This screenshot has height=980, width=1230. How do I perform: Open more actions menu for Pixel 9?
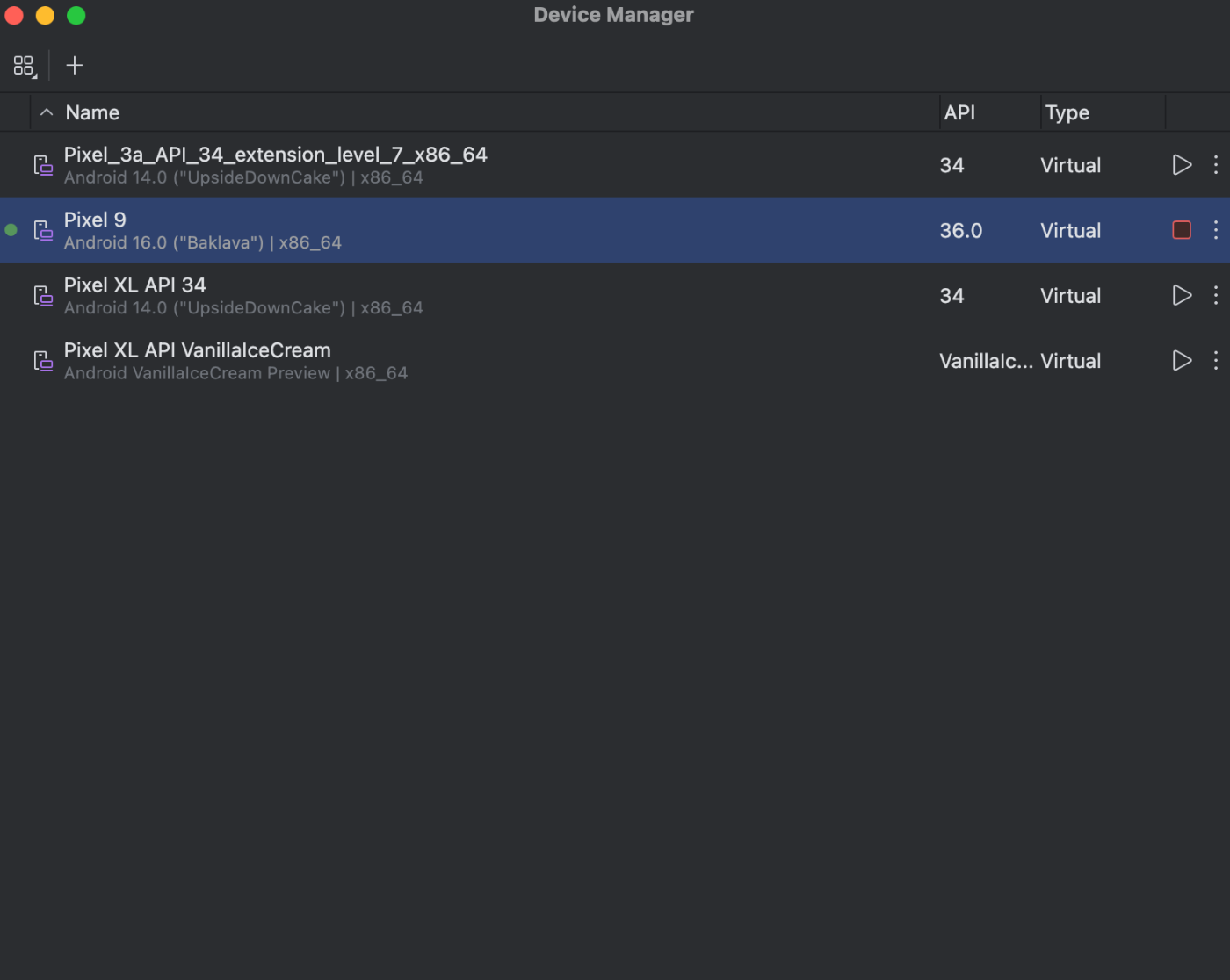pyautogui.click(x=1216, y=230)
